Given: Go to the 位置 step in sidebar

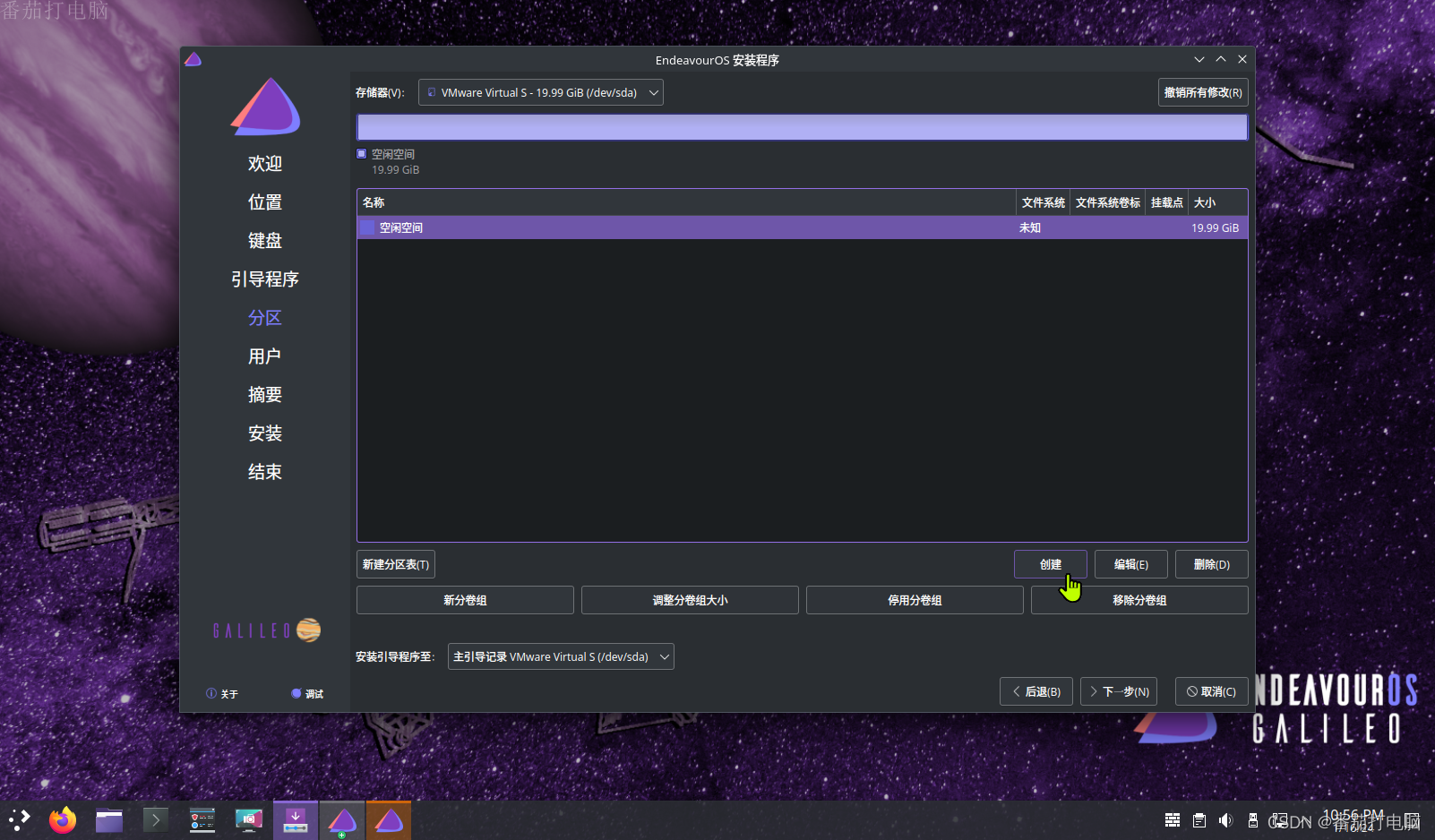Looking at the screenshot, I should (x=265, y=202).
